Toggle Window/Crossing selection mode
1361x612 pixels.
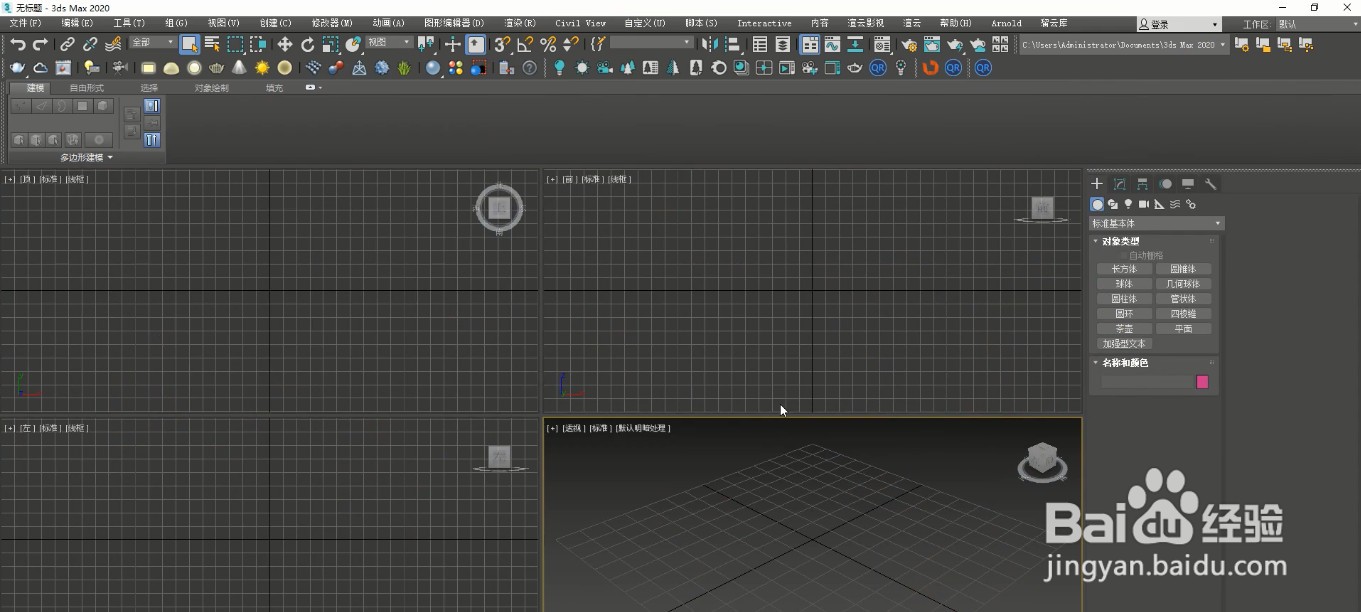(258, 44)
